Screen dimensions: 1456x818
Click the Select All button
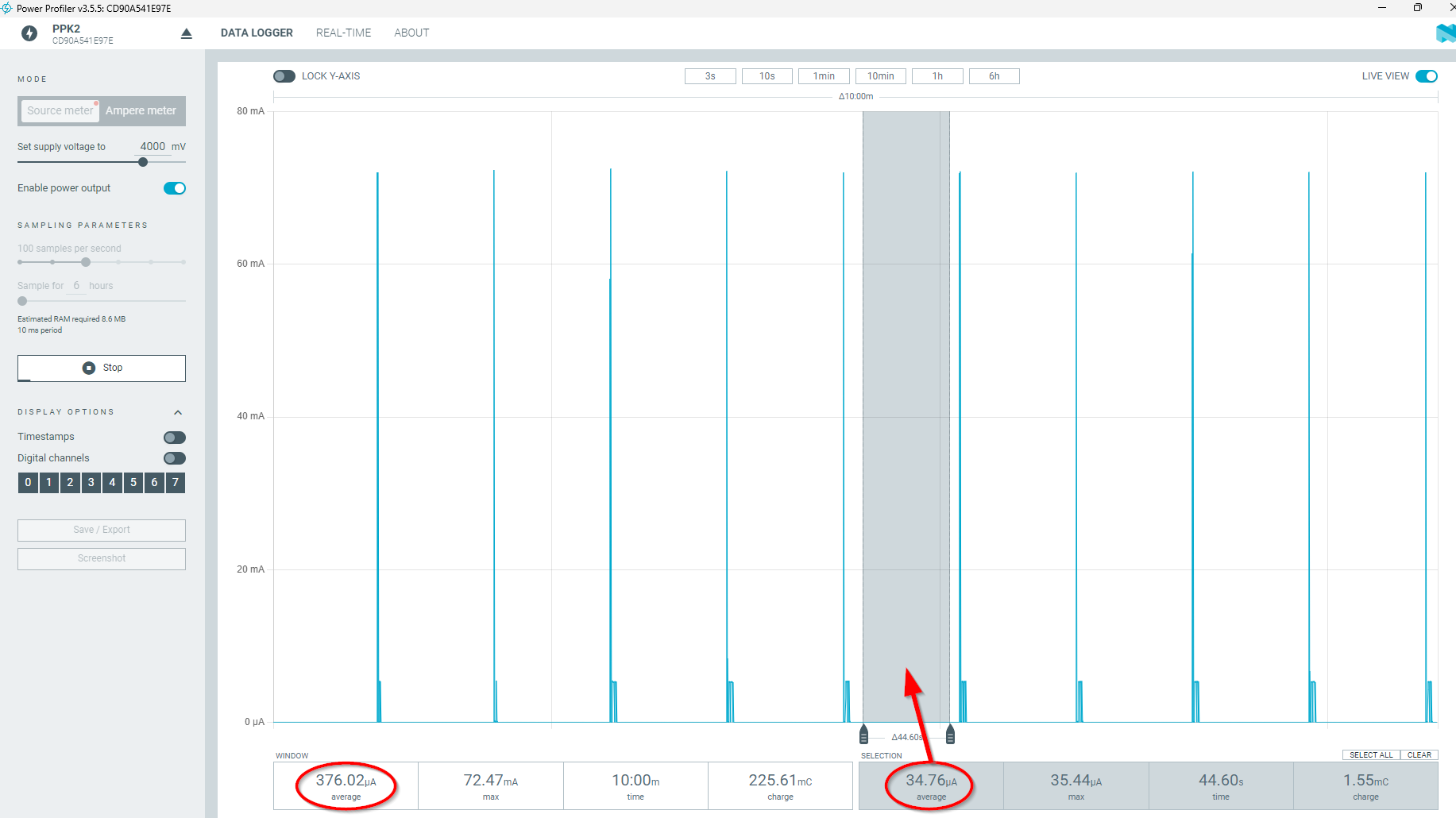[1371, 755]
